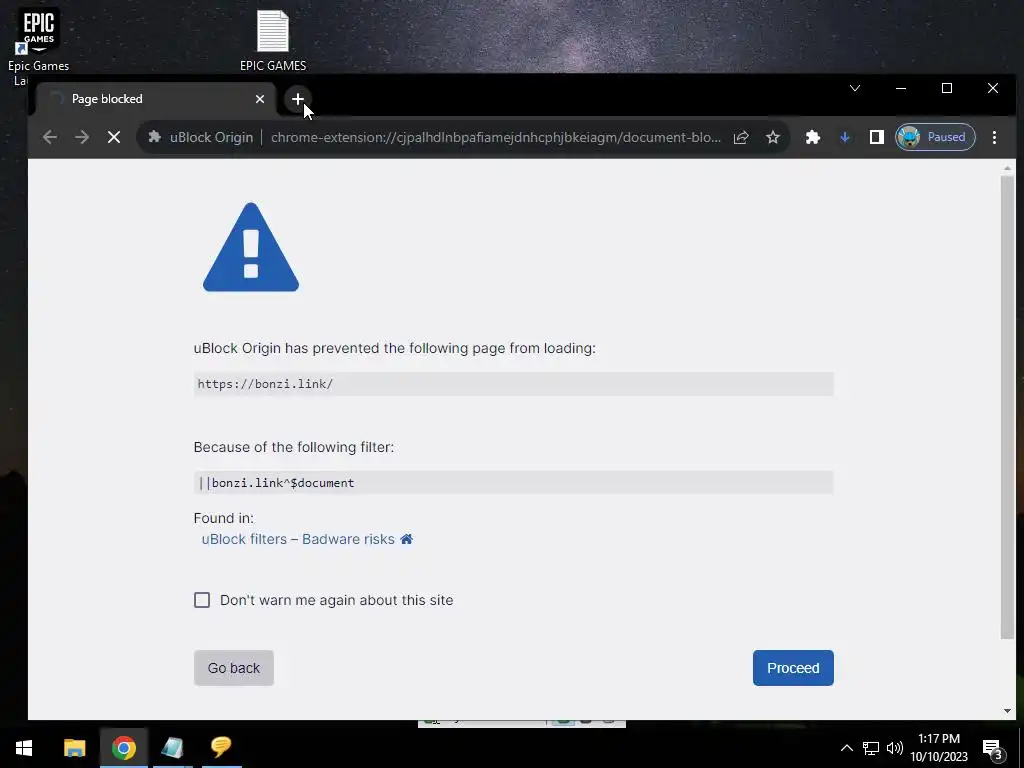Image resolution: width=1024 pixels, height=768 pixels.
Task: Open the notification center
Action: (993, 748)
